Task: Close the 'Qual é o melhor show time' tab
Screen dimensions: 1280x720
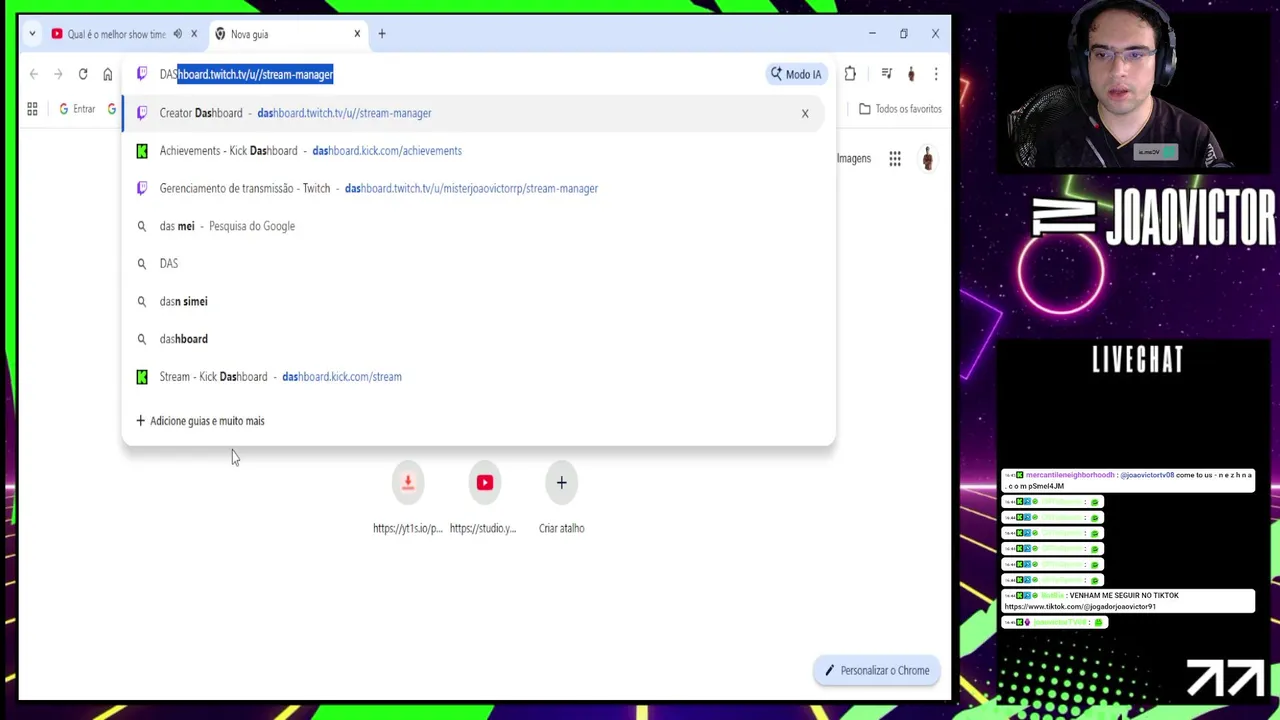Action: point(194,34)
